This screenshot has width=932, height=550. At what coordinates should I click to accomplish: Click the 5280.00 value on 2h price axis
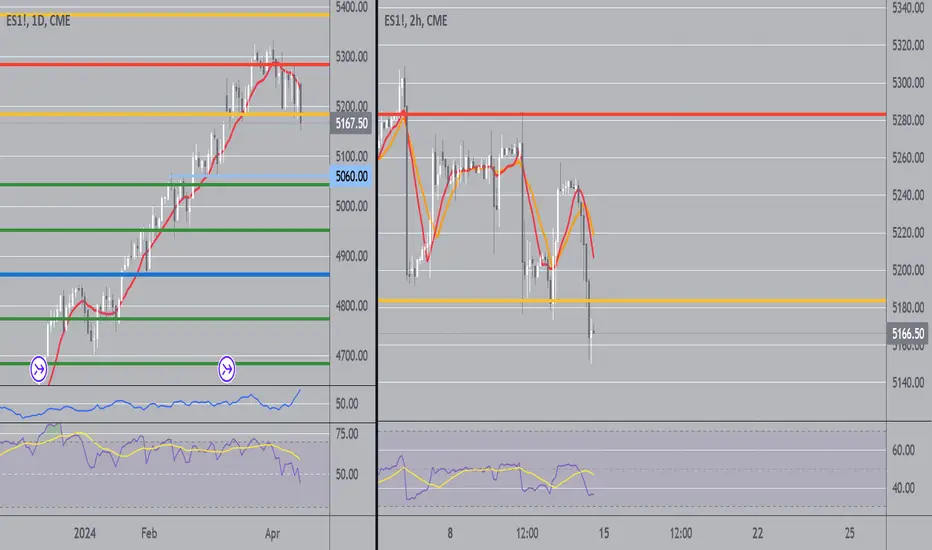(x=908, y=120)
